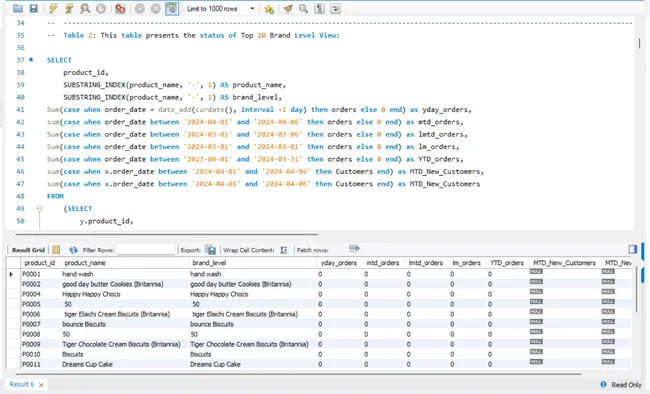
Task: Sort by the product_id column header
Action: 40,263
